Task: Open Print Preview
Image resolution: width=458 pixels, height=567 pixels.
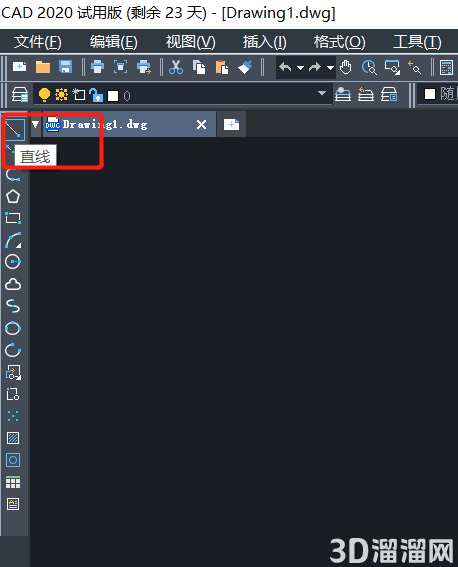Action: (120, 67)
